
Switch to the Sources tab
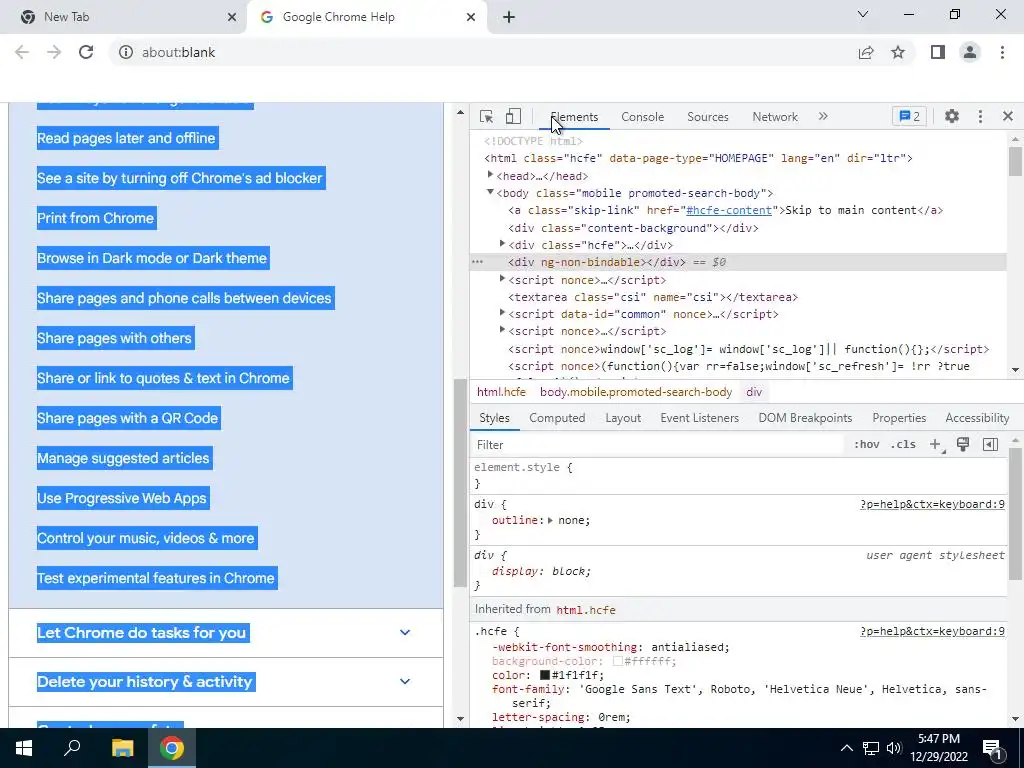(x=707, y=116)
